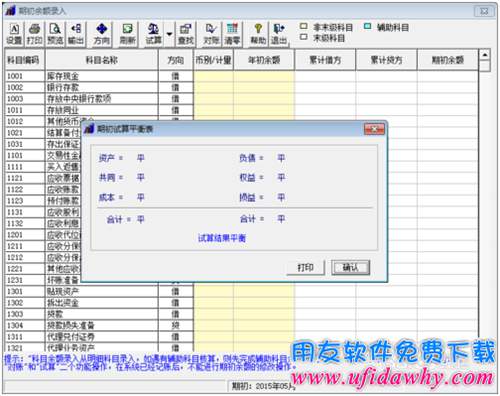Click account code 1231 in the table
Screen dimensions: 500x396
point(15,280)
